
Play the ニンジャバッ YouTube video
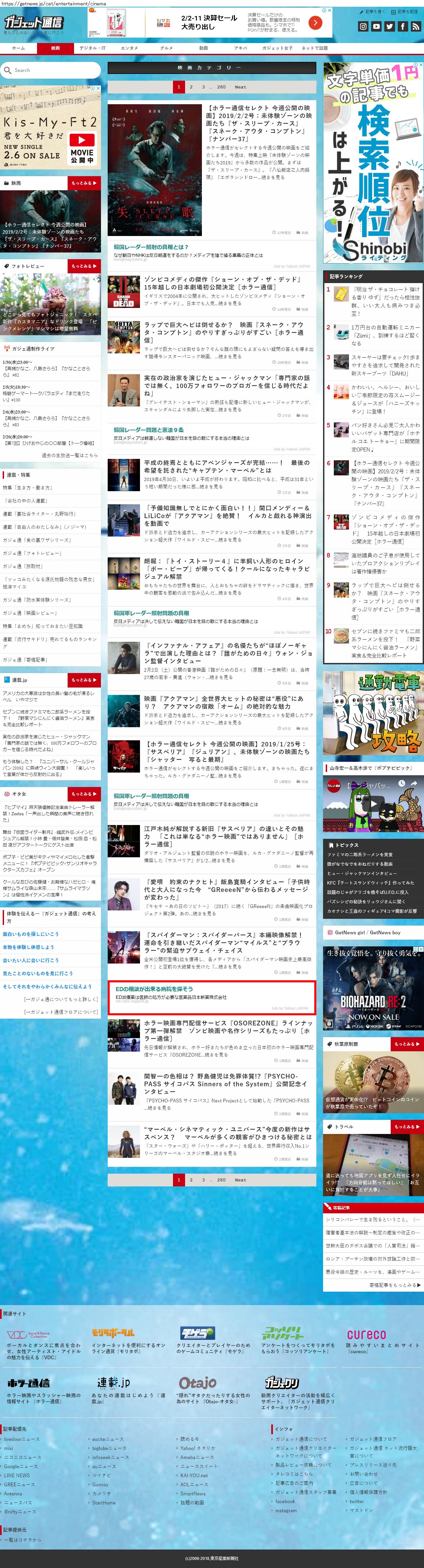pos(373,803)
